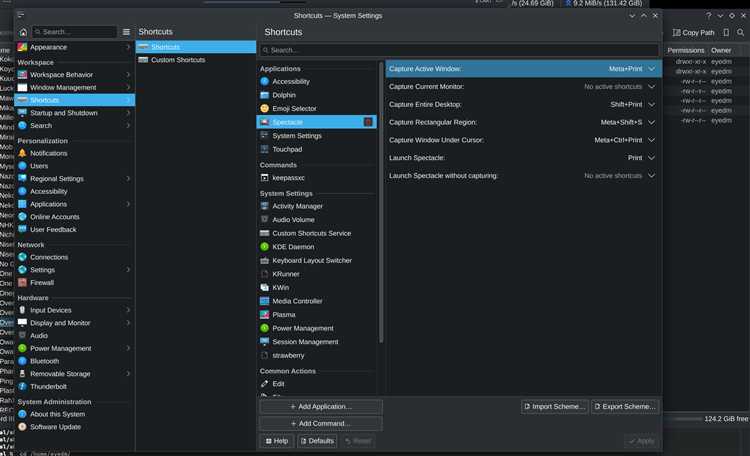The image size is (750, 456).
Task: Click the Notifications bell icon
Action: [22, 153]
